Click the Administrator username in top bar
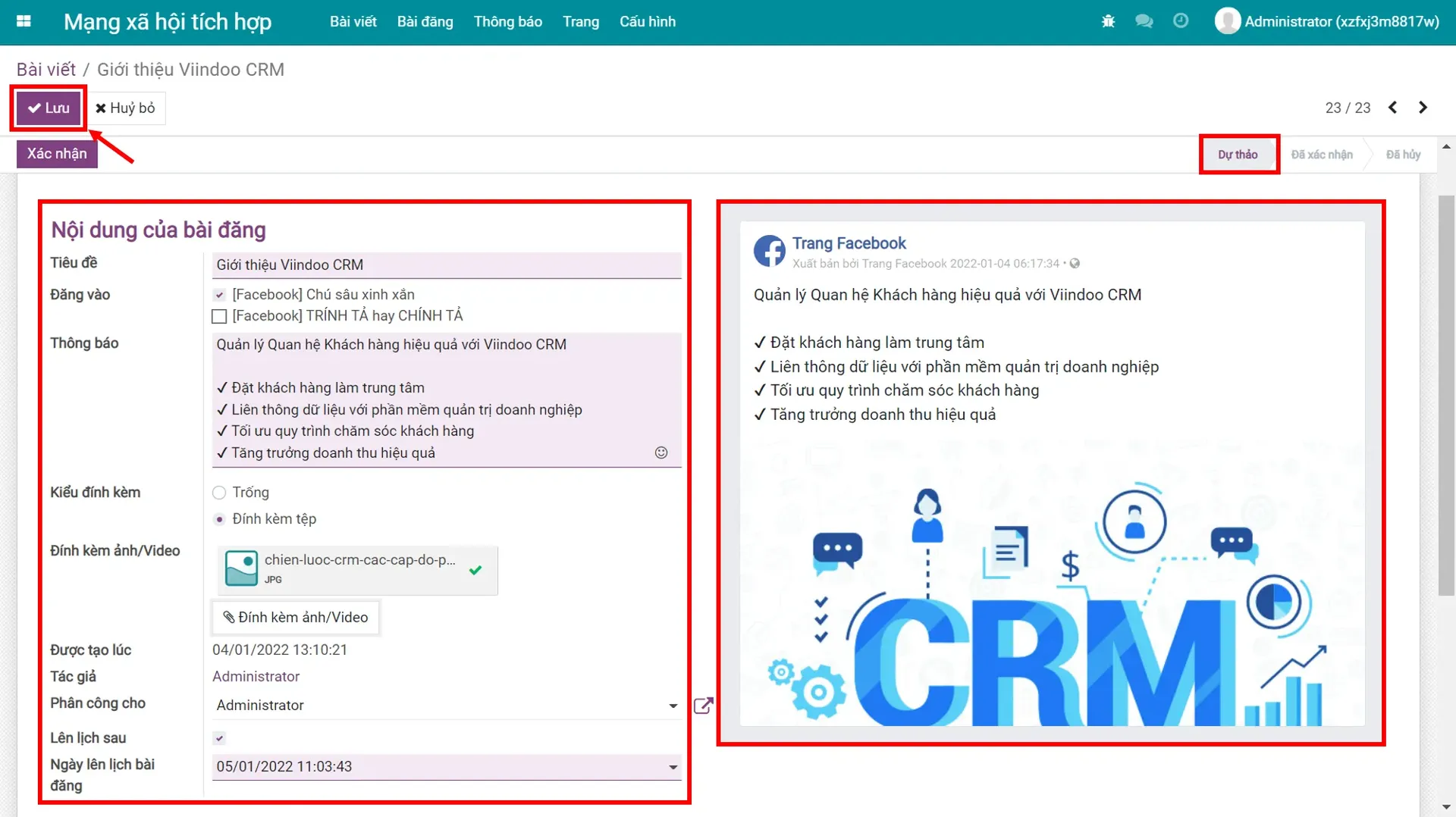This screenshot has height=817, width=1456. click(x=1341, y=21)
